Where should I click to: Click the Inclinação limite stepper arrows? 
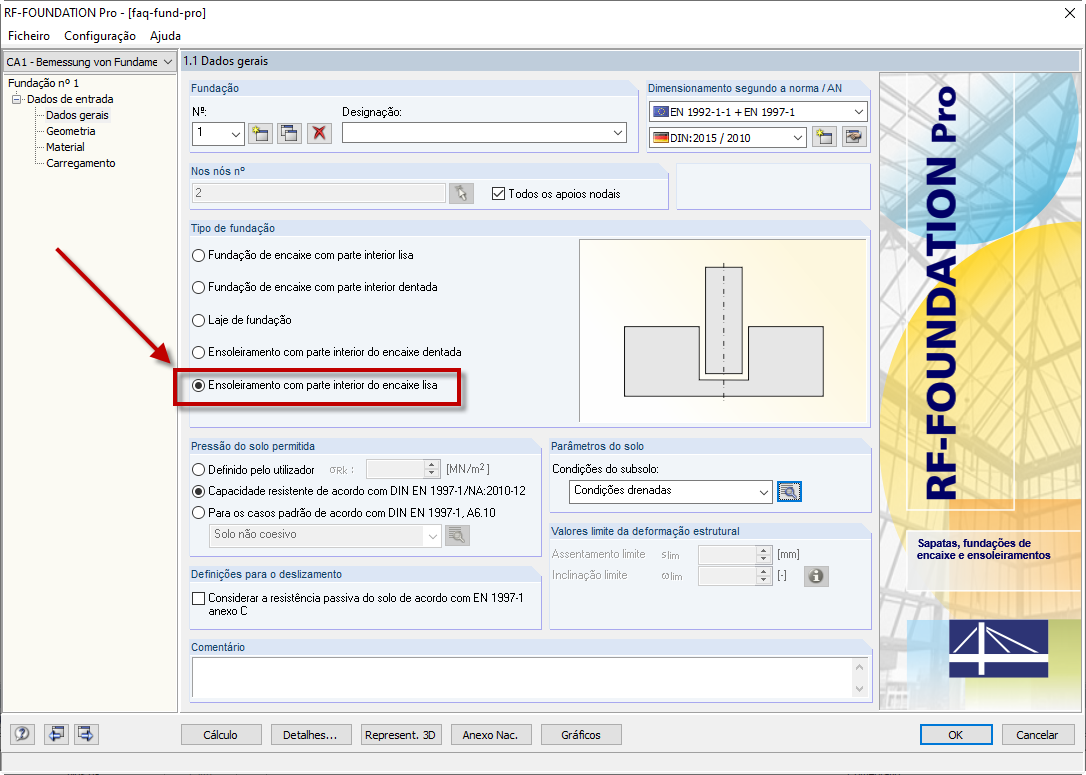coord(764,576)
